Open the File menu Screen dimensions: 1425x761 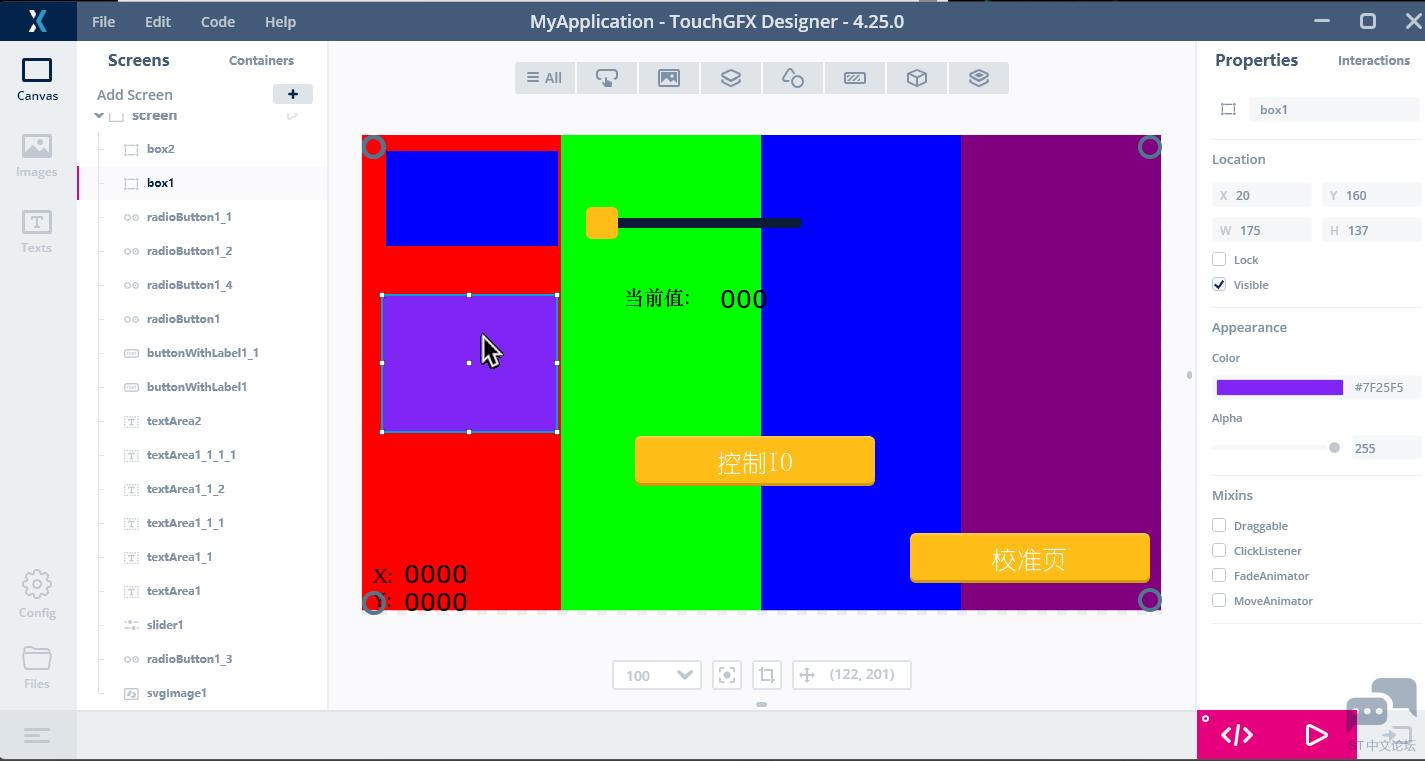click(x=103, y=21)
